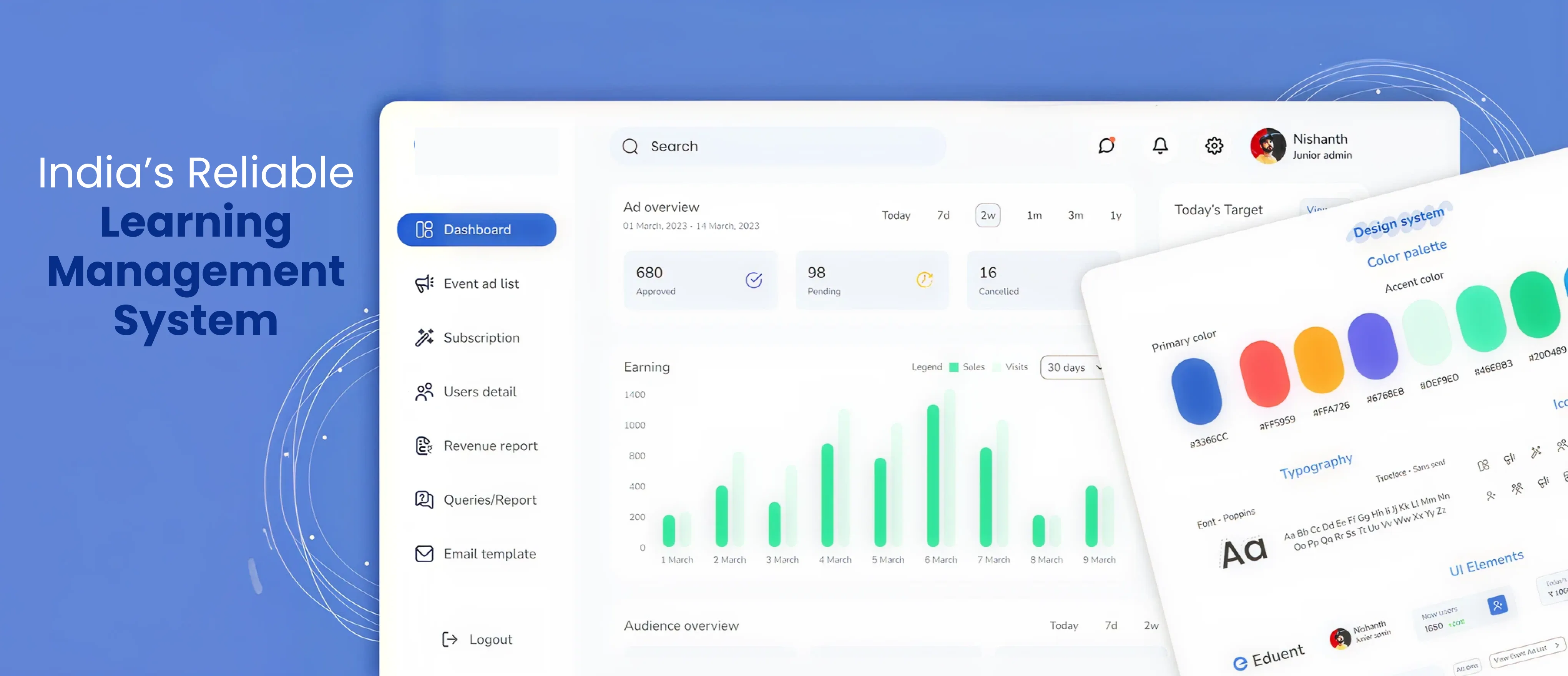The image size is (1568, 676).
Task: Open notifications bell icon
Action: [x=1160, y=146]
